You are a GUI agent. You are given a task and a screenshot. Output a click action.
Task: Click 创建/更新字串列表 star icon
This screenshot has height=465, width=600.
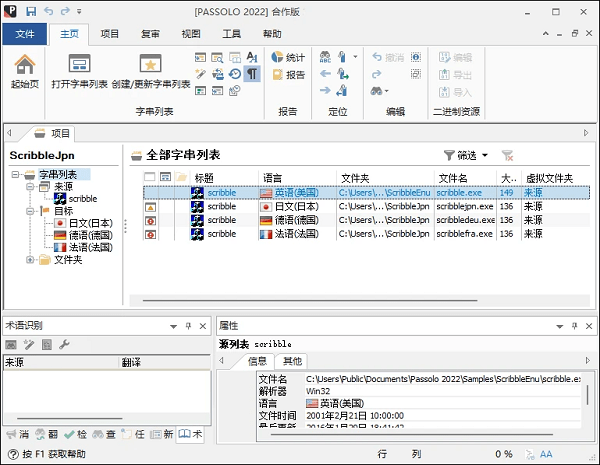tap(150, 66)
